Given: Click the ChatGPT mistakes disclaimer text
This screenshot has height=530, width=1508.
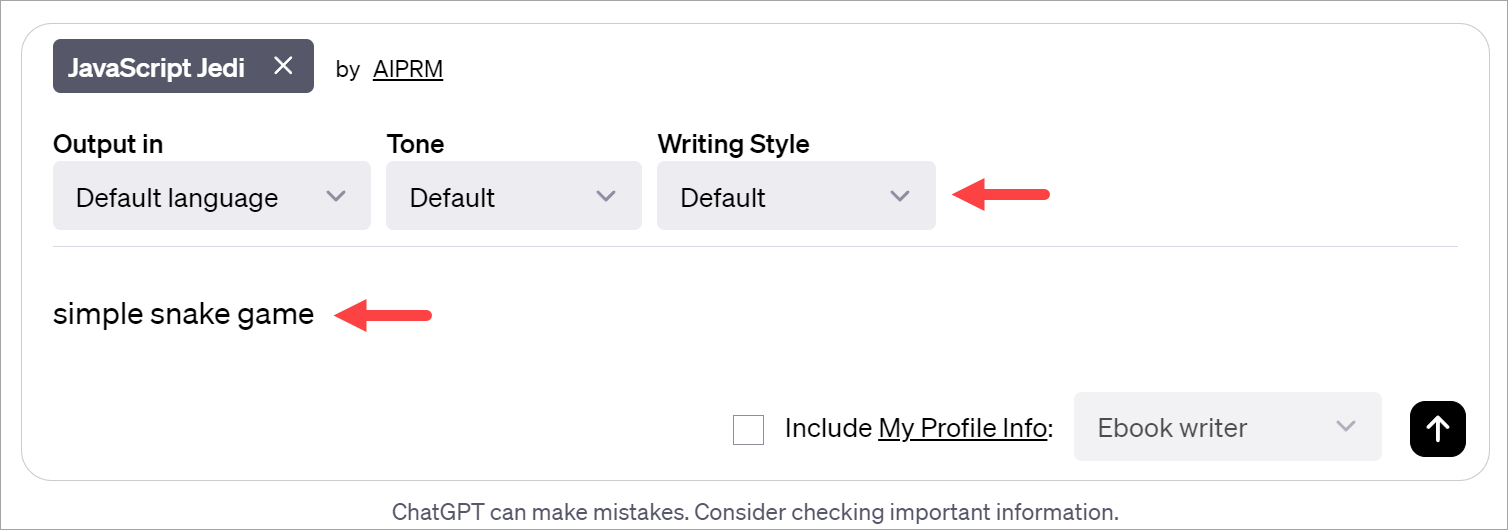Looking at the screenshot, I should click(754, 513).
